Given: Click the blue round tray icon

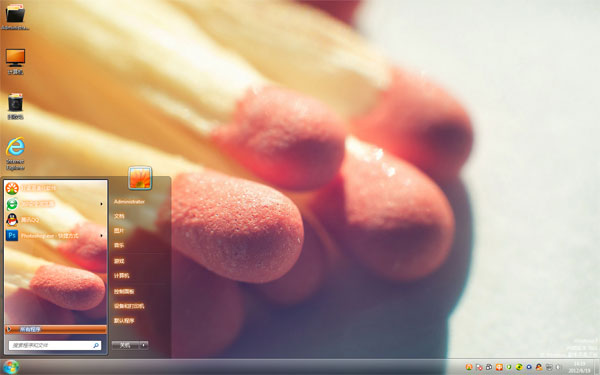Looking at the screenshot, I should coord(529,367).
